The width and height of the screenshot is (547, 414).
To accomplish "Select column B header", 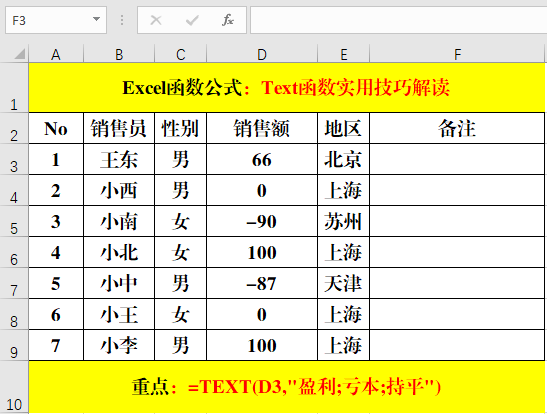I will point(119,54).
